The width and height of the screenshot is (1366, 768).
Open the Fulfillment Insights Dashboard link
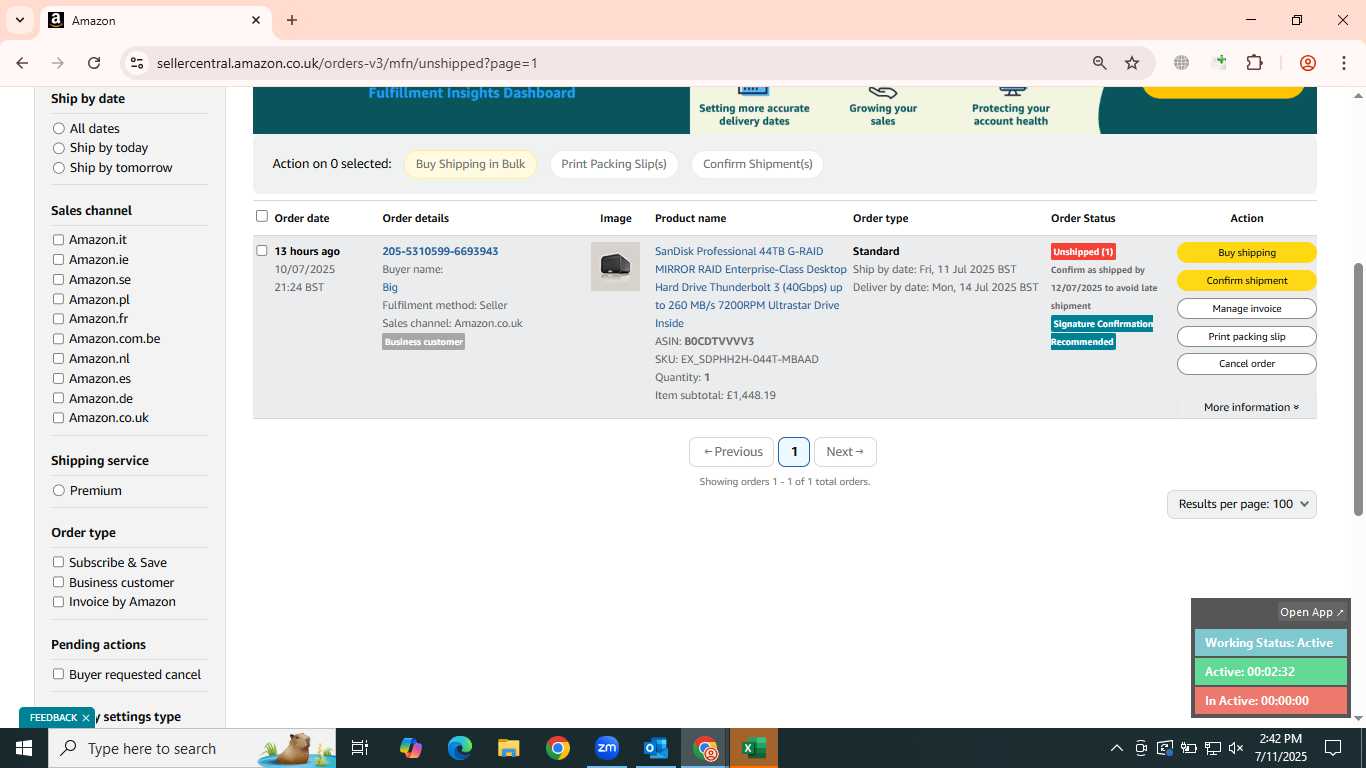click(472, 93)
